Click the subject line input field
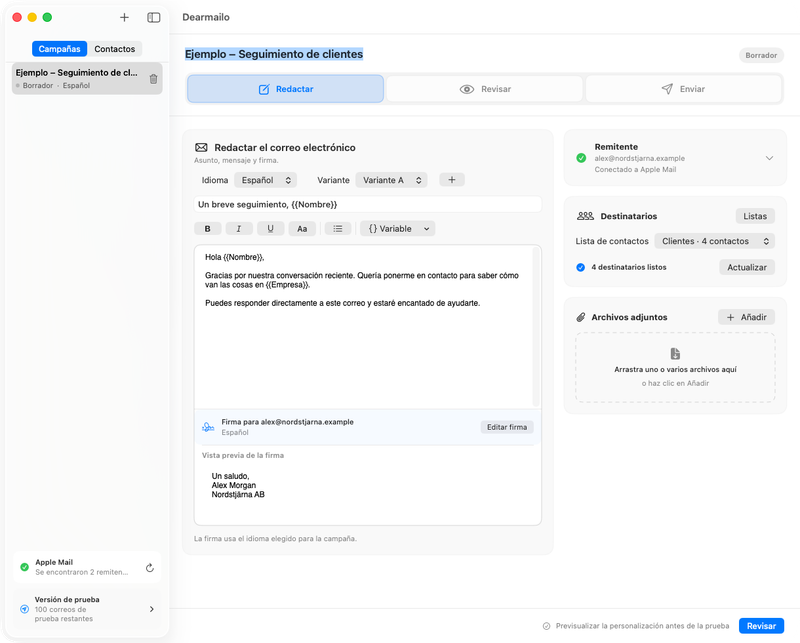 (x=367, y=204)
